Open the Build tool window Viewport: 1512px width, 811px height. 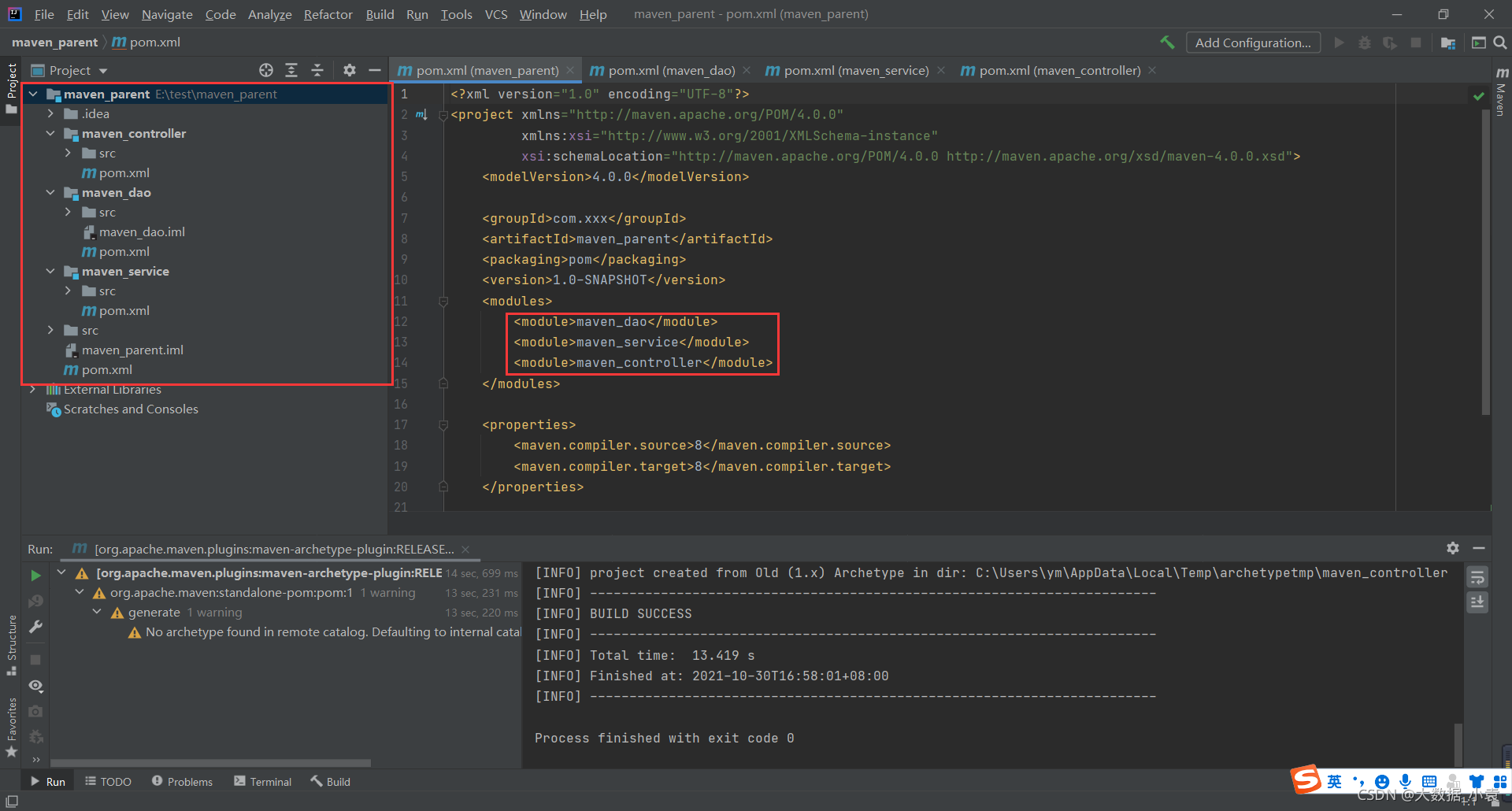[x=331, y=781]
